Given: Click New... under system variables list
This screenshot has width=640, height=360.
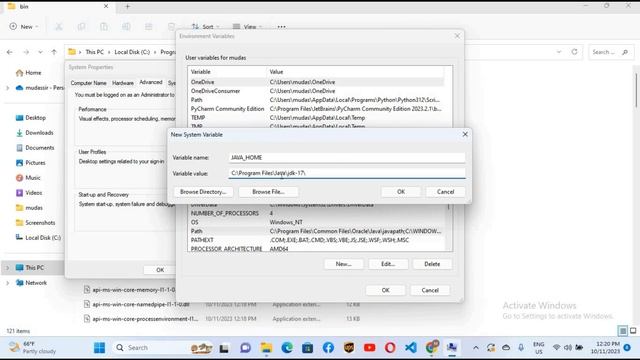Looking at the screenshot, I should click(x=343, y=264).
